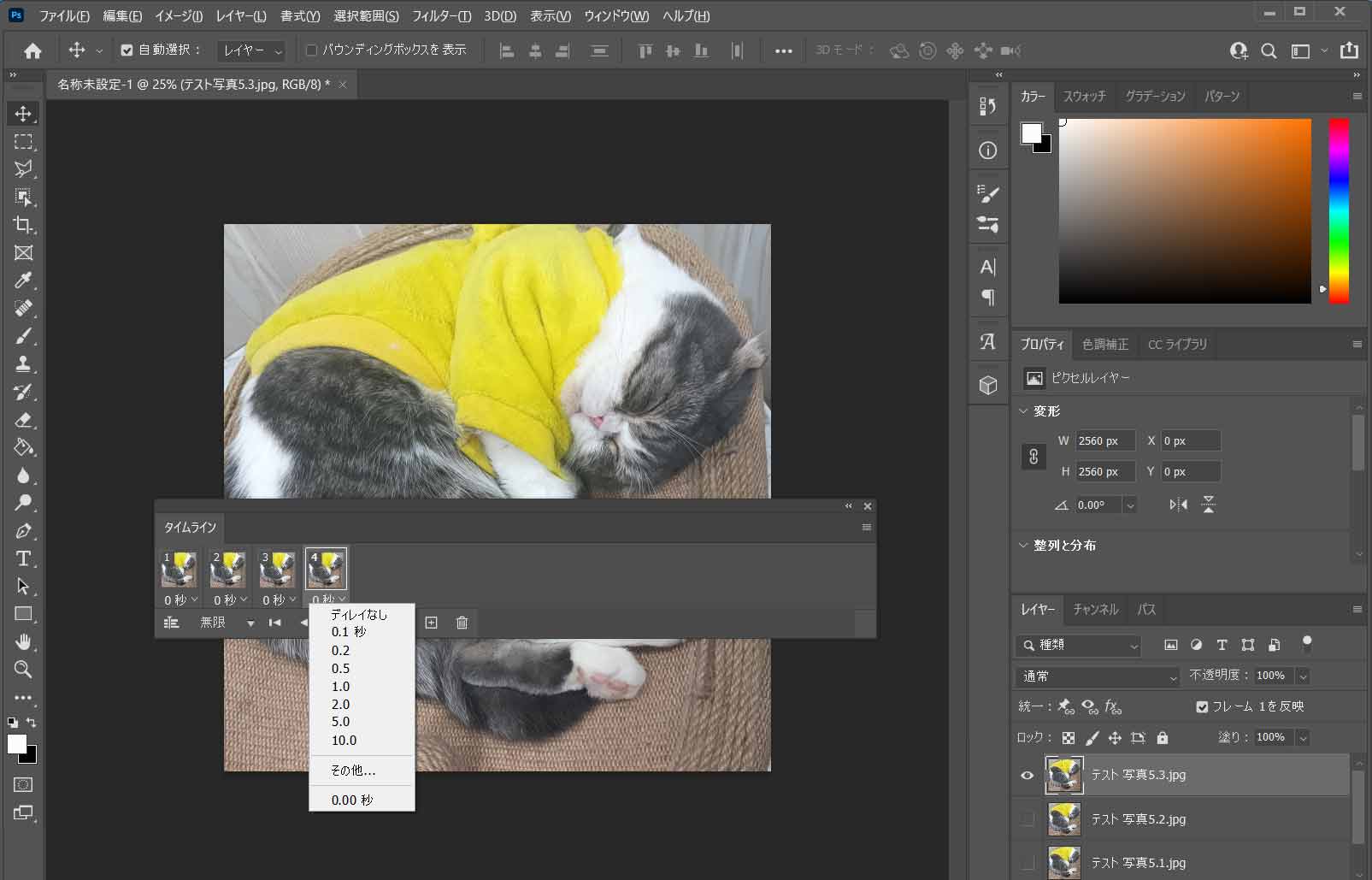Choose 0.5 seconds from delay menu
Viewport: 1372px width, 880px height.
pos(340,669)
